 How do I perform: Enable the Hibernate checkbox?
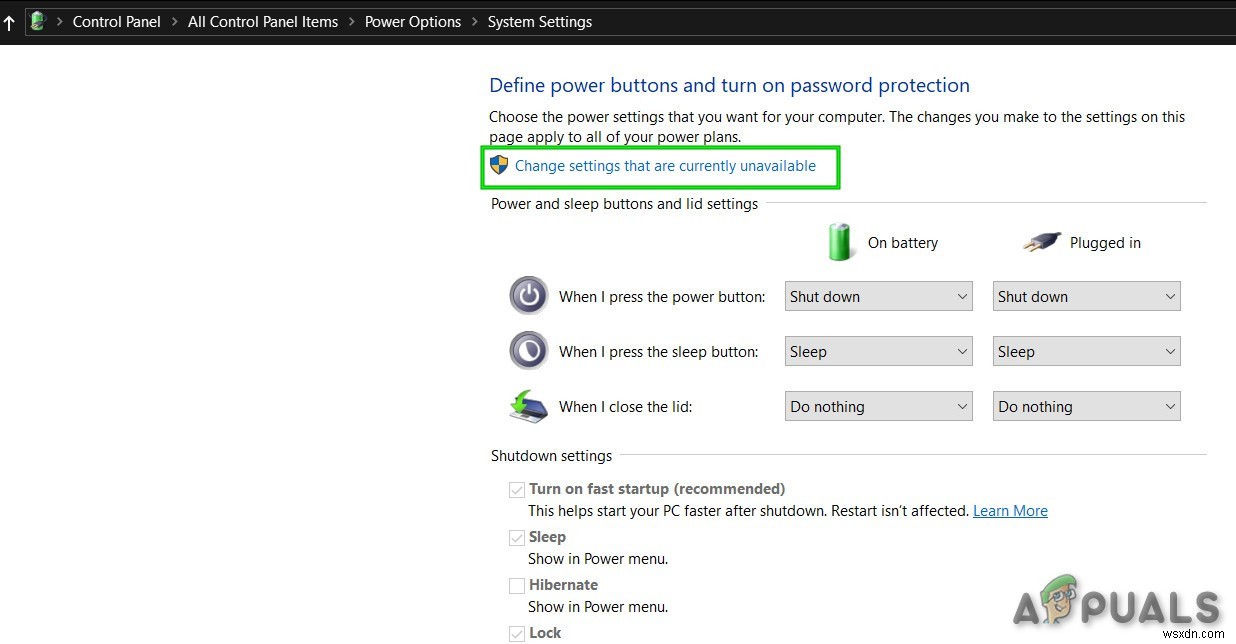pos(517,586)
